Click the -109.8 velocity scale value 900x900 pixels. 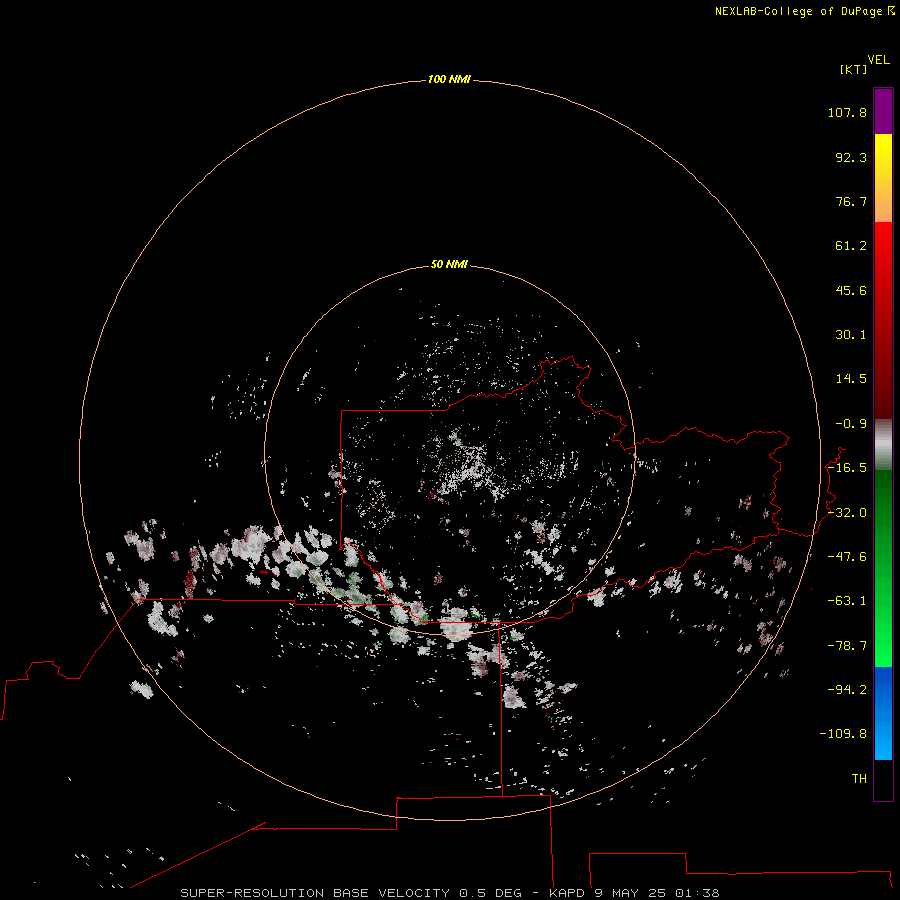point(843,734)
